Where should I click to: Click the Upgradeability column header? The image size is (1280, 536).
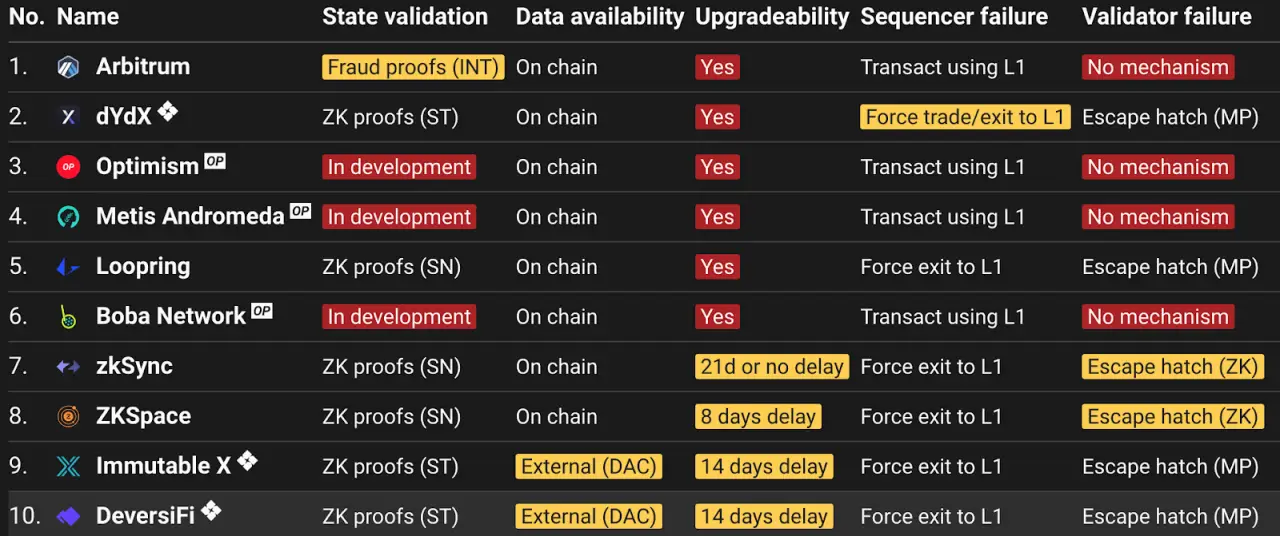[772, 17]
